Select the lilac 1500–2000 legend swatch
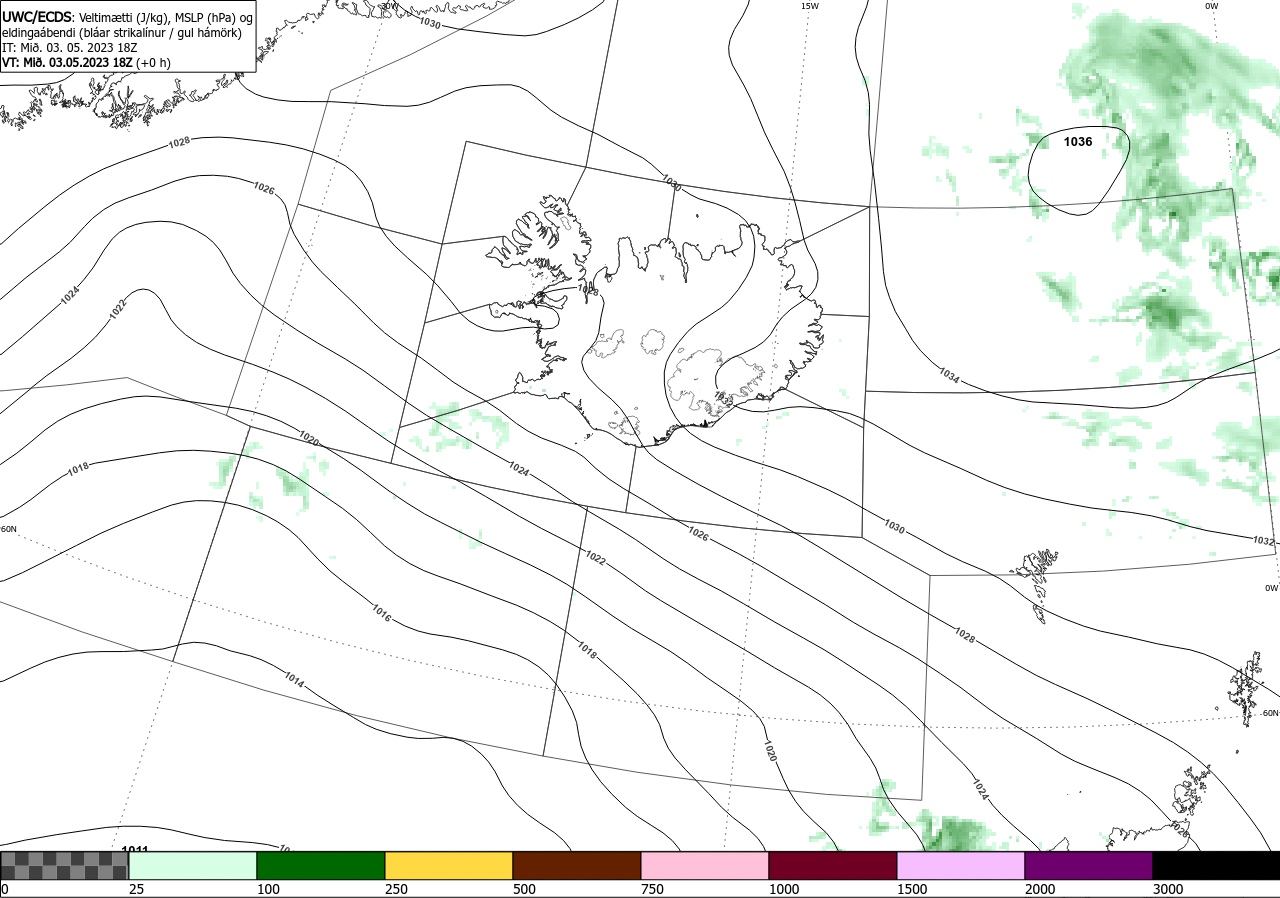Viewport: 1280px width, 898px height. [x=961, y=865]
